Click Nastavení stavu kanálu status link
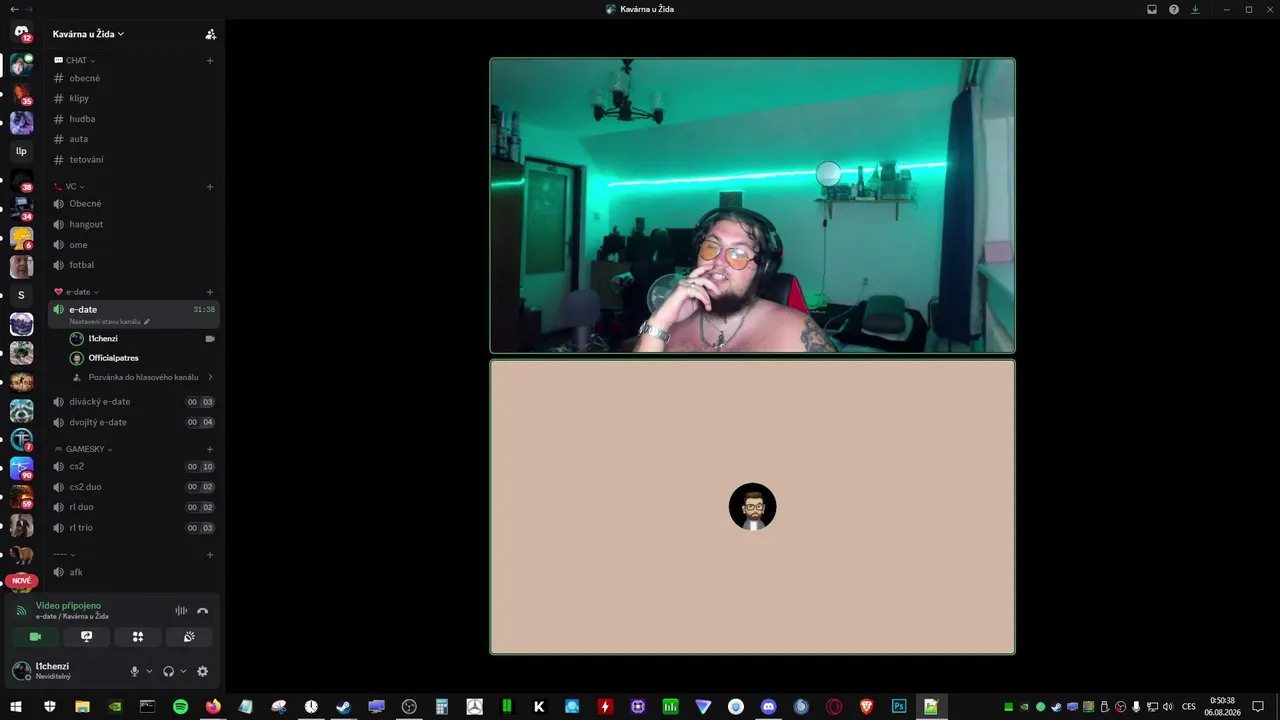This screenshot has height=720, width=1280. 109,322
